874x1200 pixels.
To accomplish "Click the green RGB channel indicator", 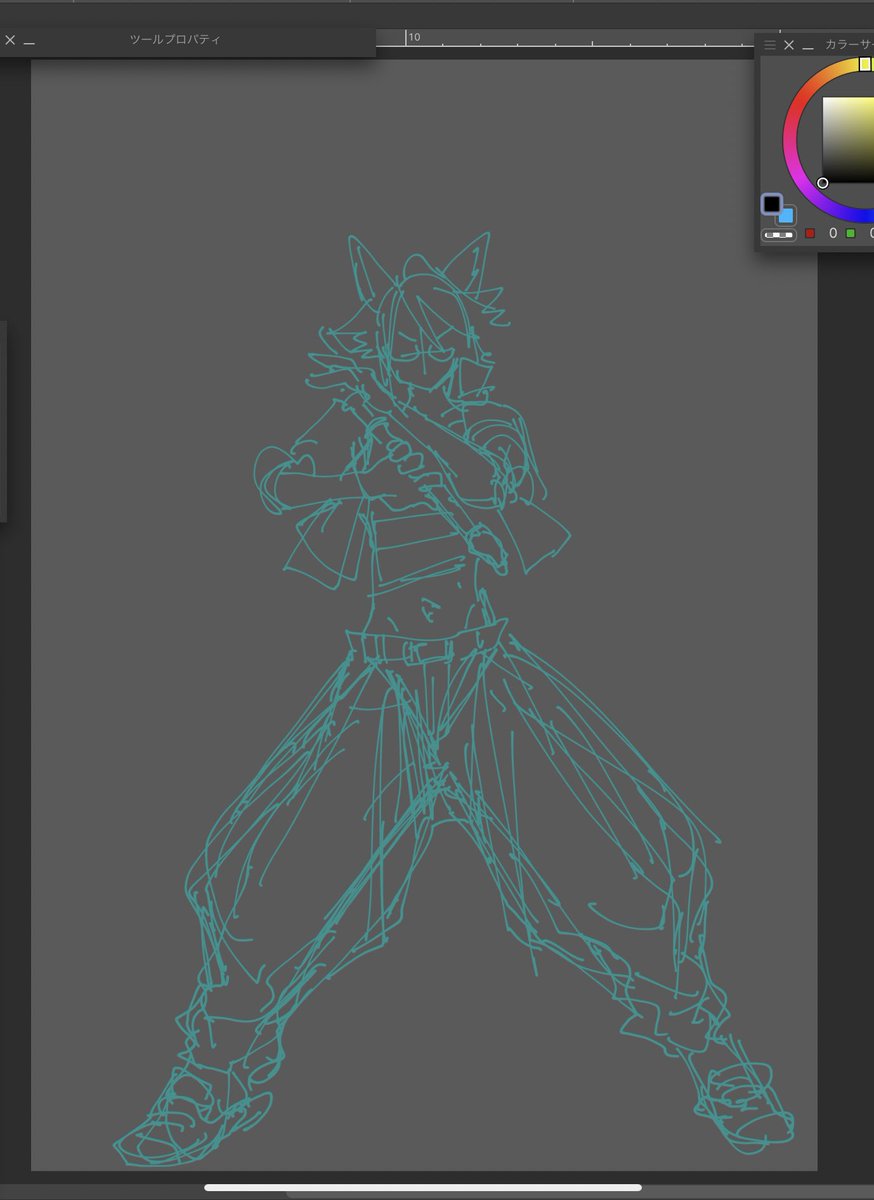I will (x=851, y=233).
